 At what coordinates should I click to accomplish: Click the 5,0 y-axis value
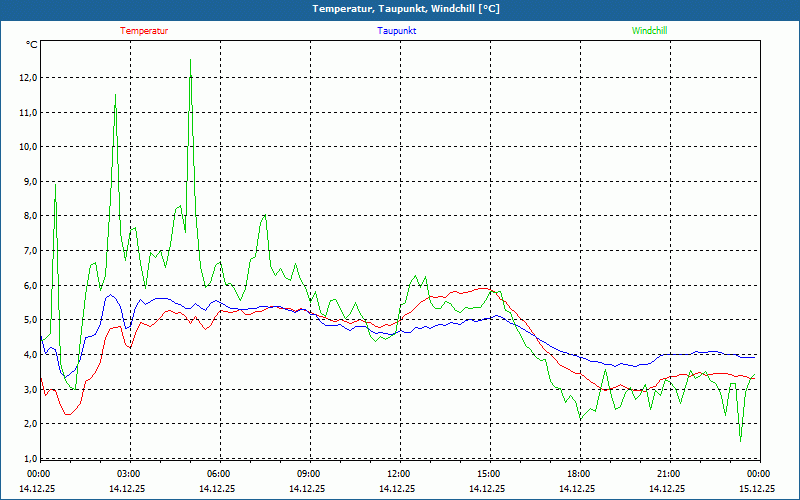click(29, 320)
